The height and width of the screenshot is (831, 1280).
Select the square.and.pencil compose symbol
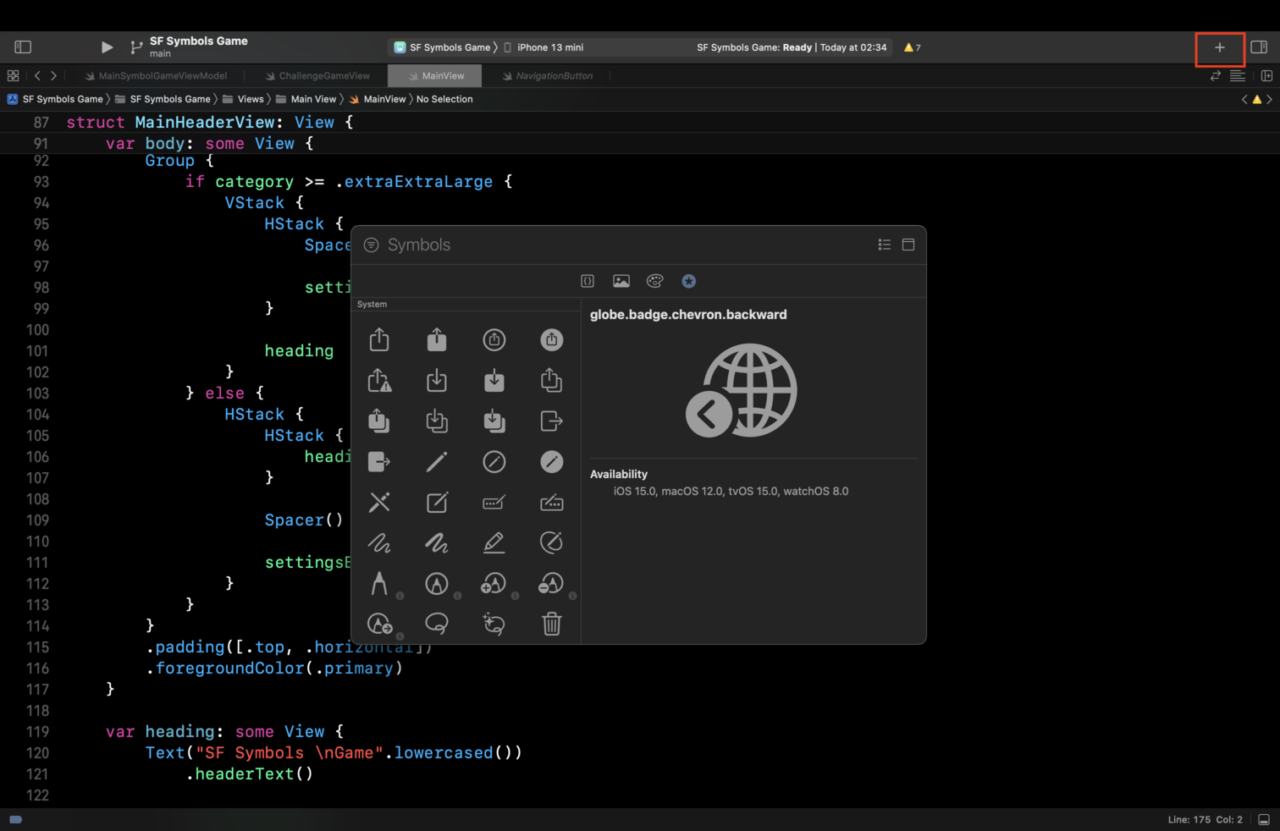(437, 502)
